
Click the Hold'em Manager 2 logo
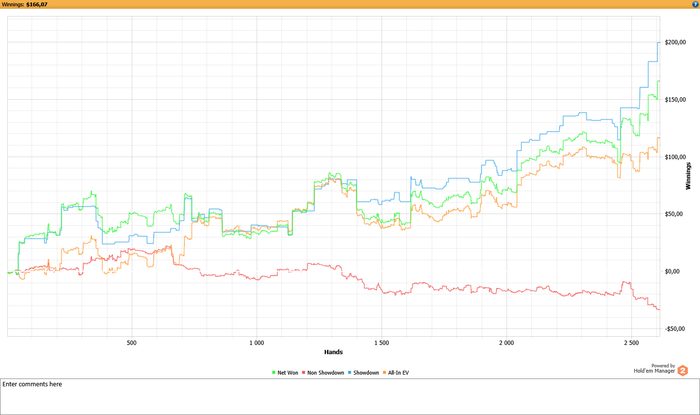[x=683, y=370]
